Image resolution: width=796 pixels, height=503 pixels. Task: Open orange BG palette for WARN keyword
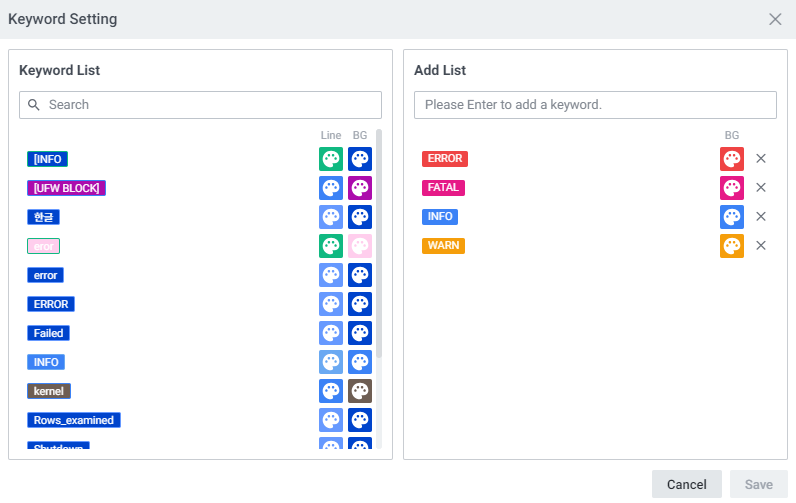coord(732,246)
